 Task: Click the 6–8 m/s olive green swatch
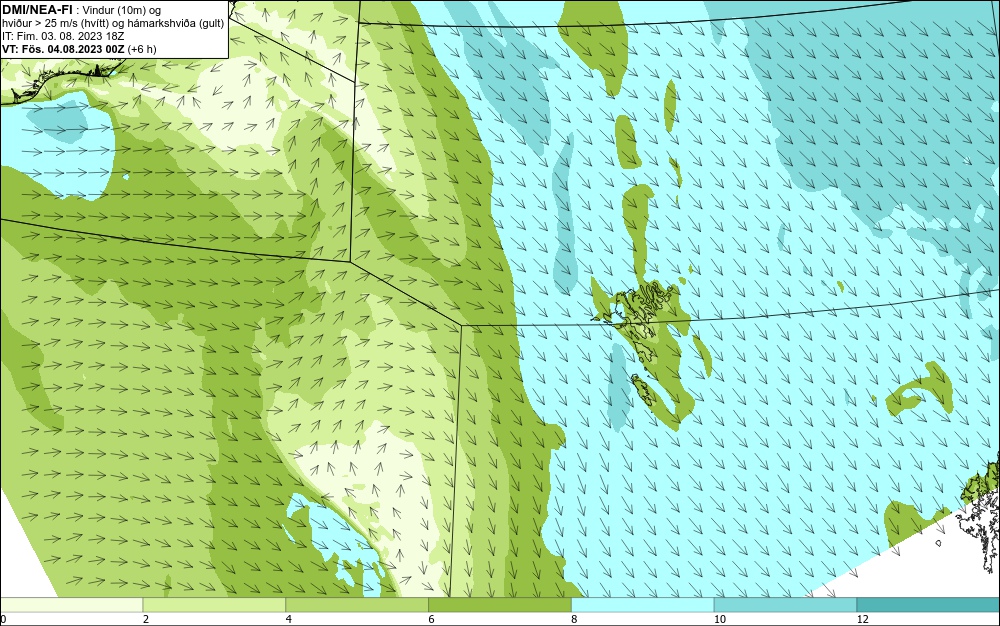coord(500,605)
